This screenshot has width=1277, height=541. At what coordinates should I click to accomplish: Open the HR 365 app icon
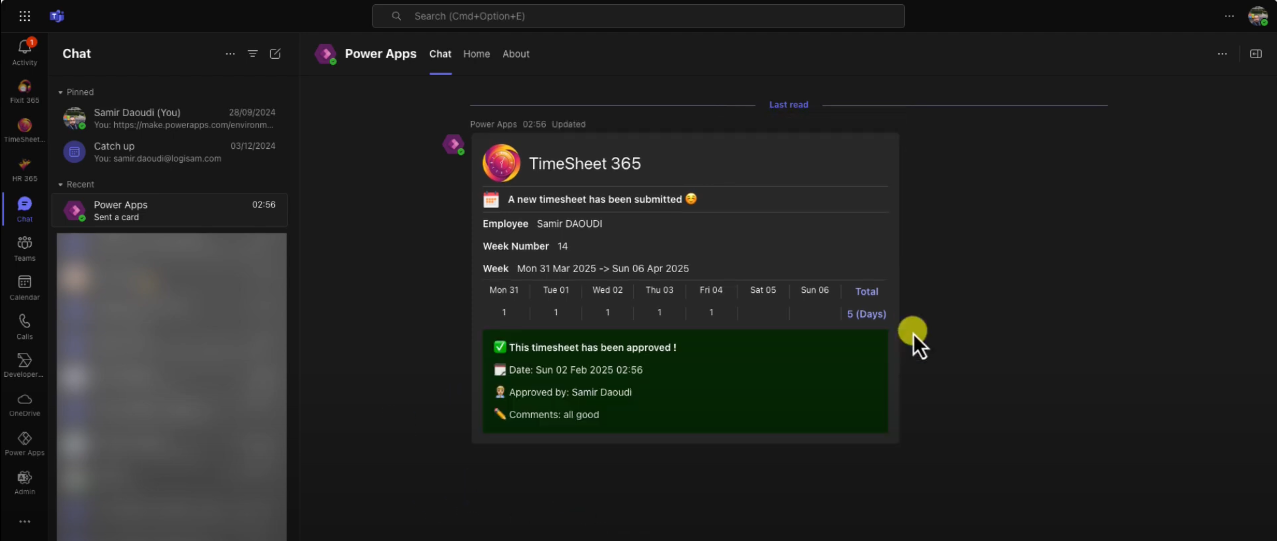[24, 169]
